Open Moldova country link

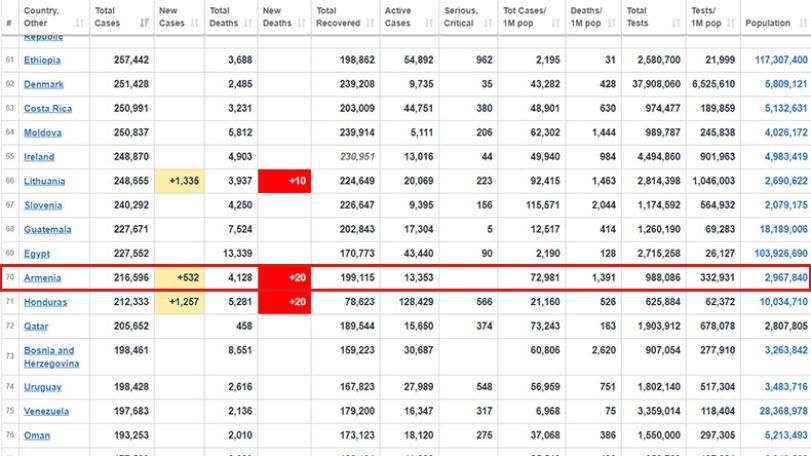[42, 133]
